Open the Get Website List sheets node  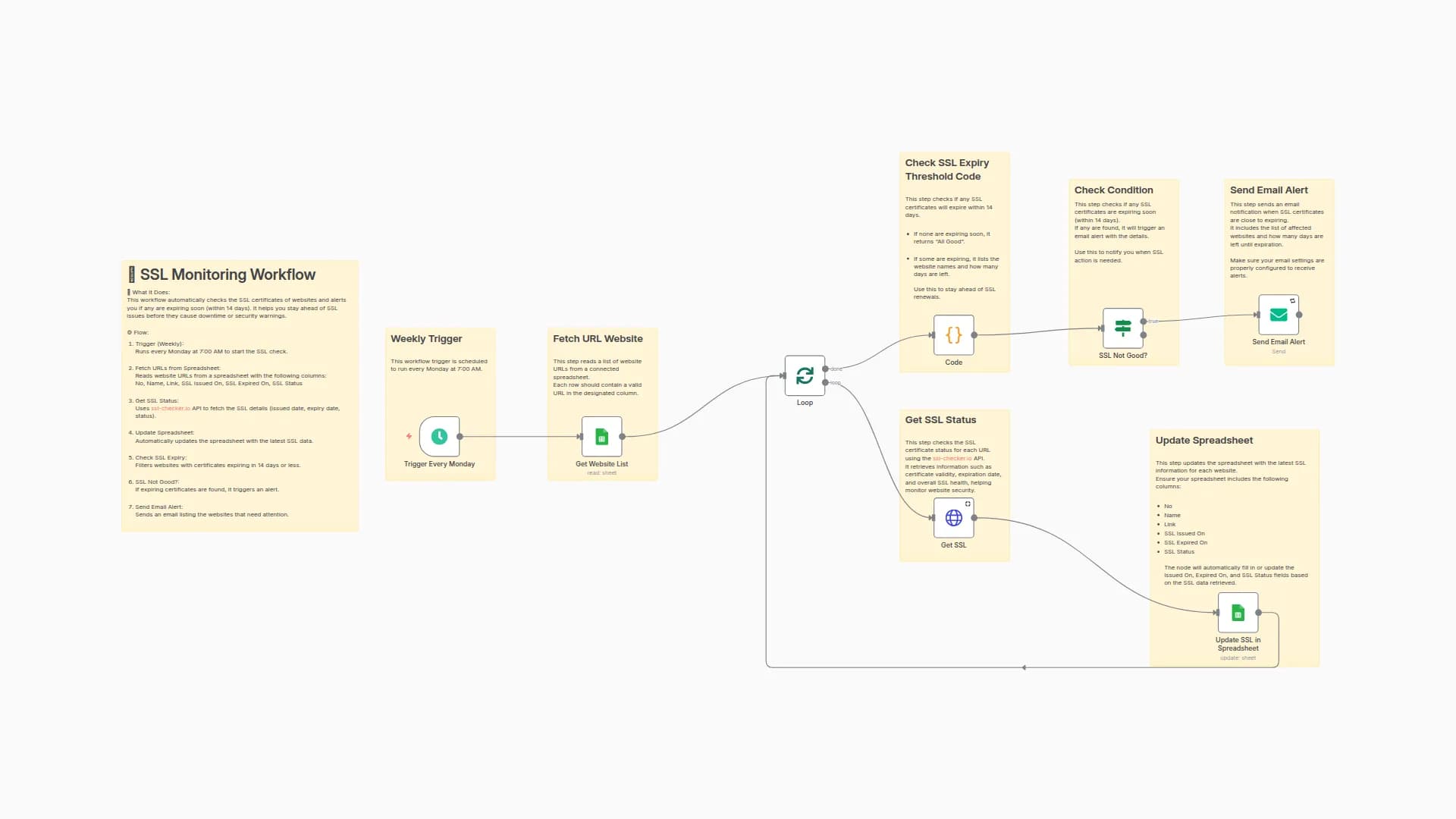tap(601, 436)
